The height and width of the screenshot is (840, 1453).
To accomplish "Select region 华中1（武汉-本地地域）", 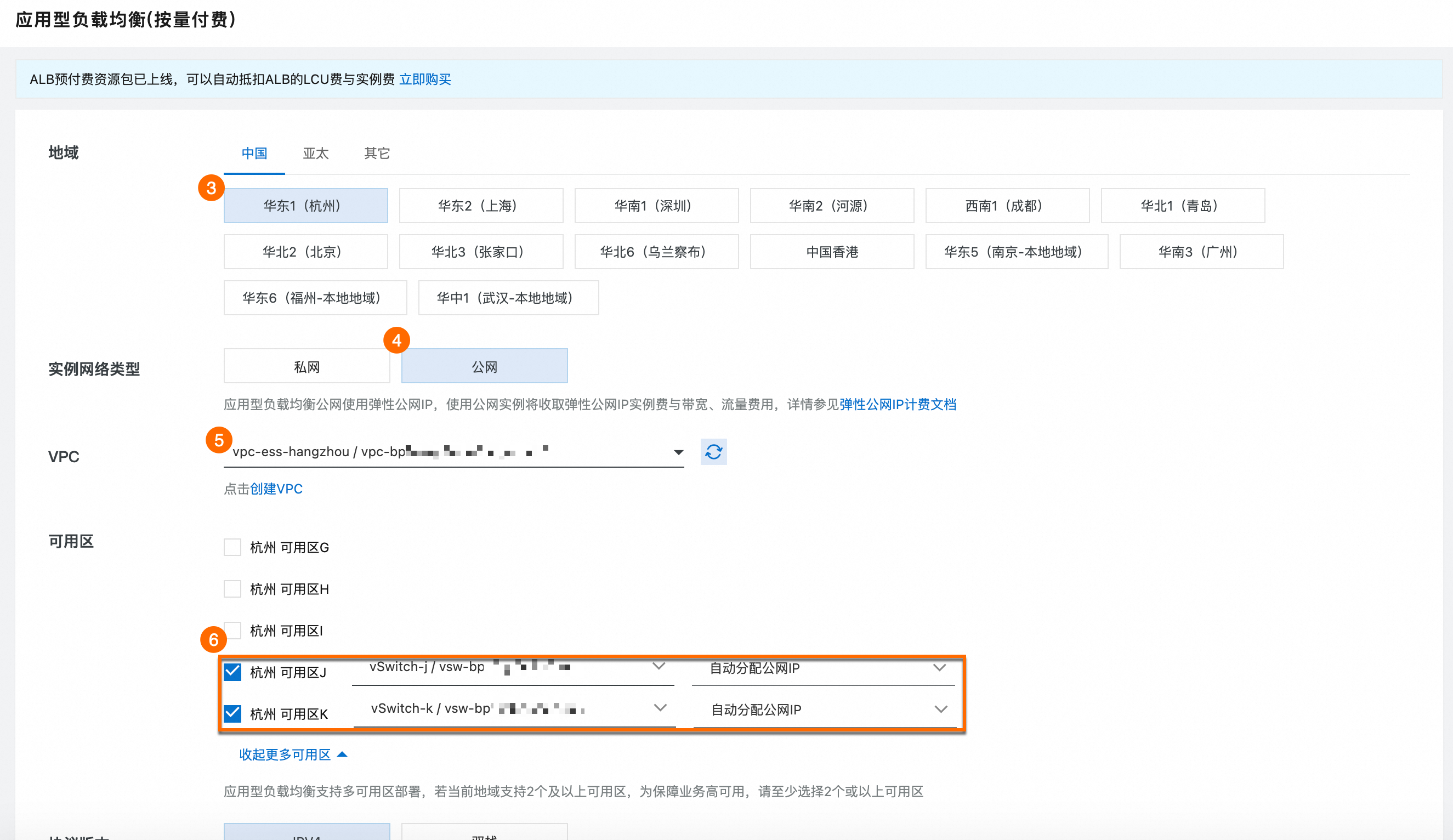I will [509, 298].
